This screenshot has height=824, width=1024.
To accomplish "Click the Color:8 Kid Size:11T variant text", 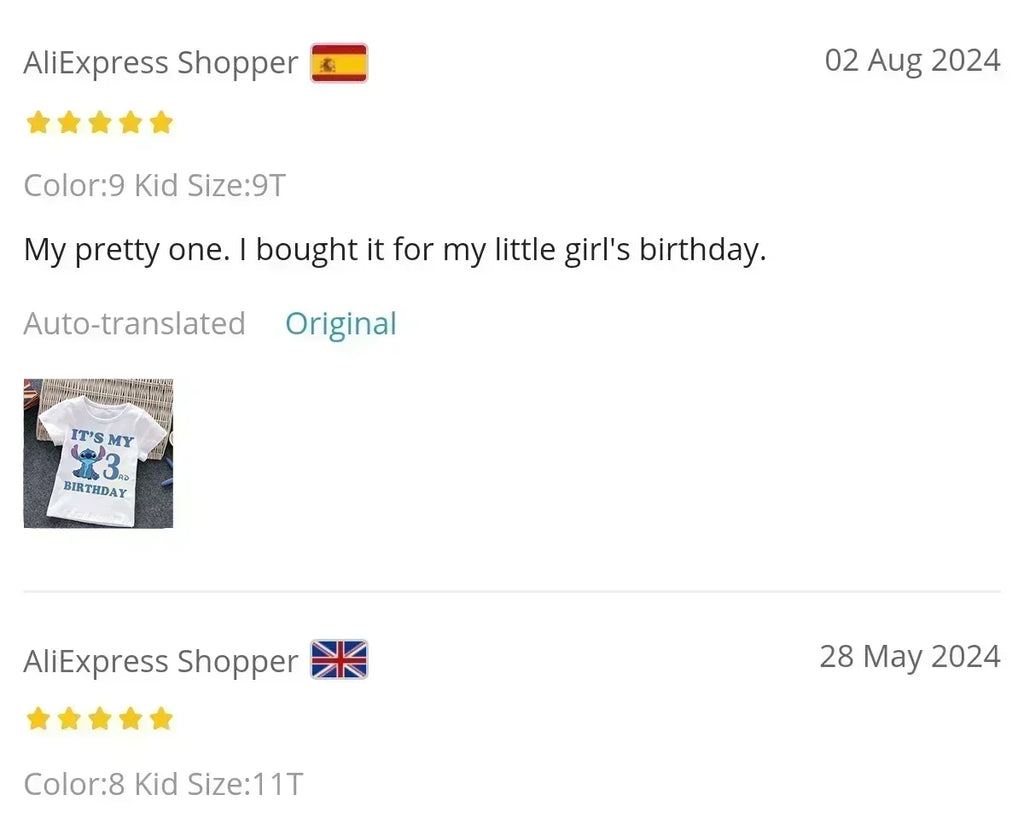I will point(163,783).
